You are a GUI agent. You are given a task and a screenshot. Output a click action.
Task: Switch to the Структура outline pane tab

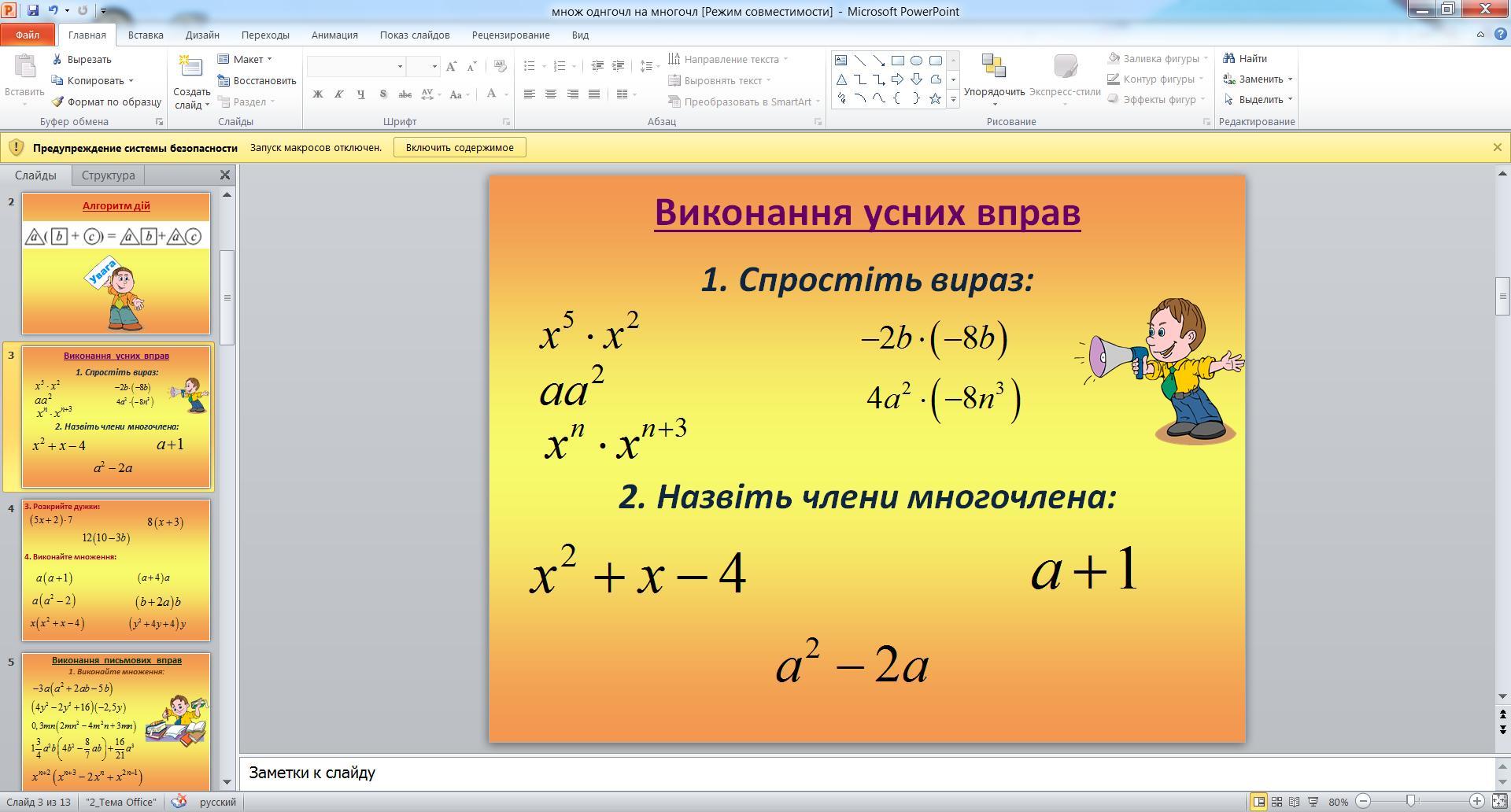(x=109, y=175)
